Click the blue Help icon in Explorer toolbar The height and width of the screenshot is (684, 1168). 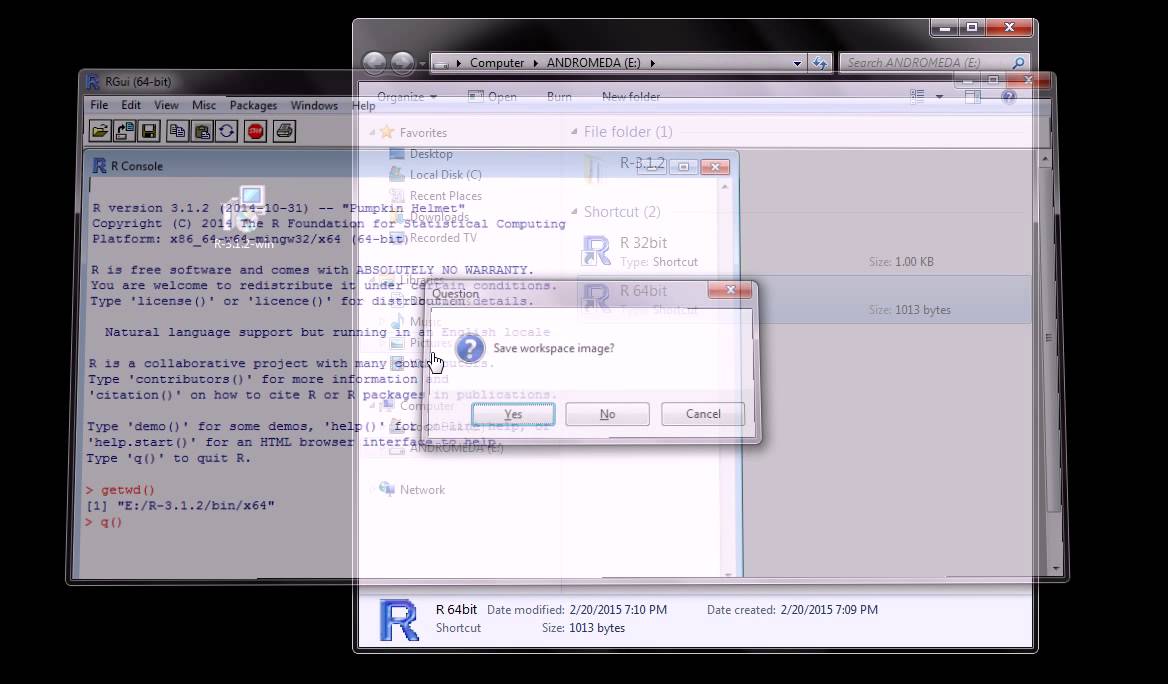point(1009,96)
